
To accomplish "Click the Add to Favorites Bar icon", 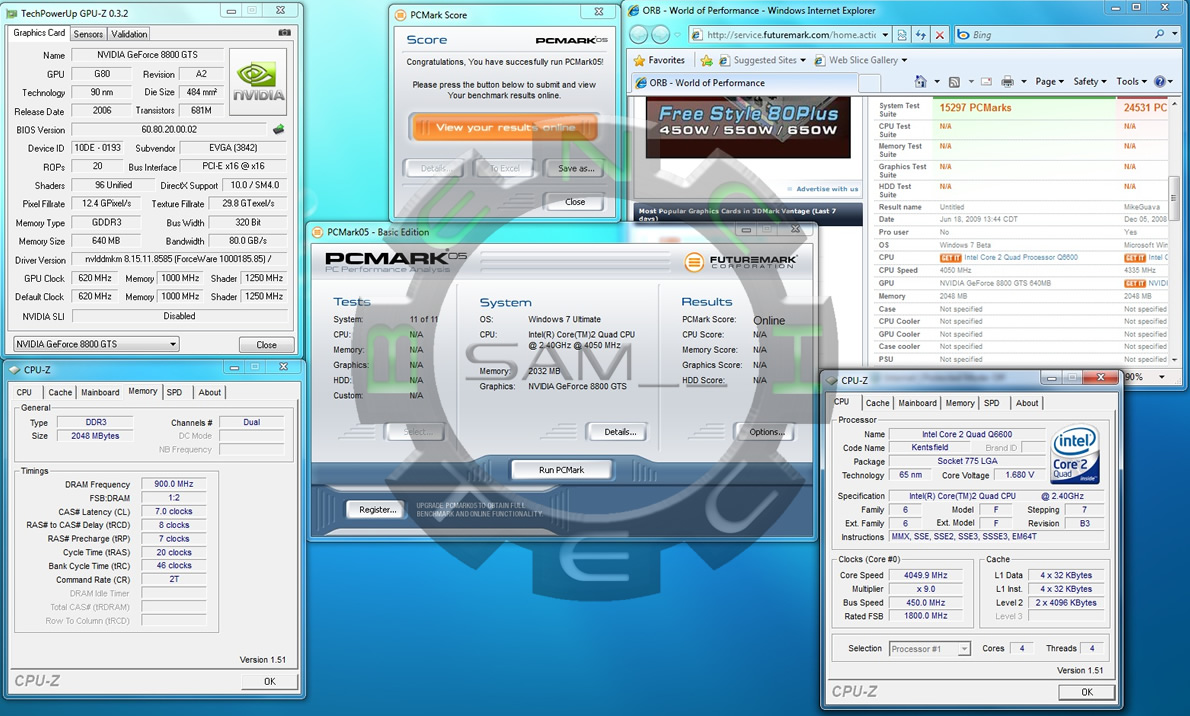I will [x=707, y=60].
